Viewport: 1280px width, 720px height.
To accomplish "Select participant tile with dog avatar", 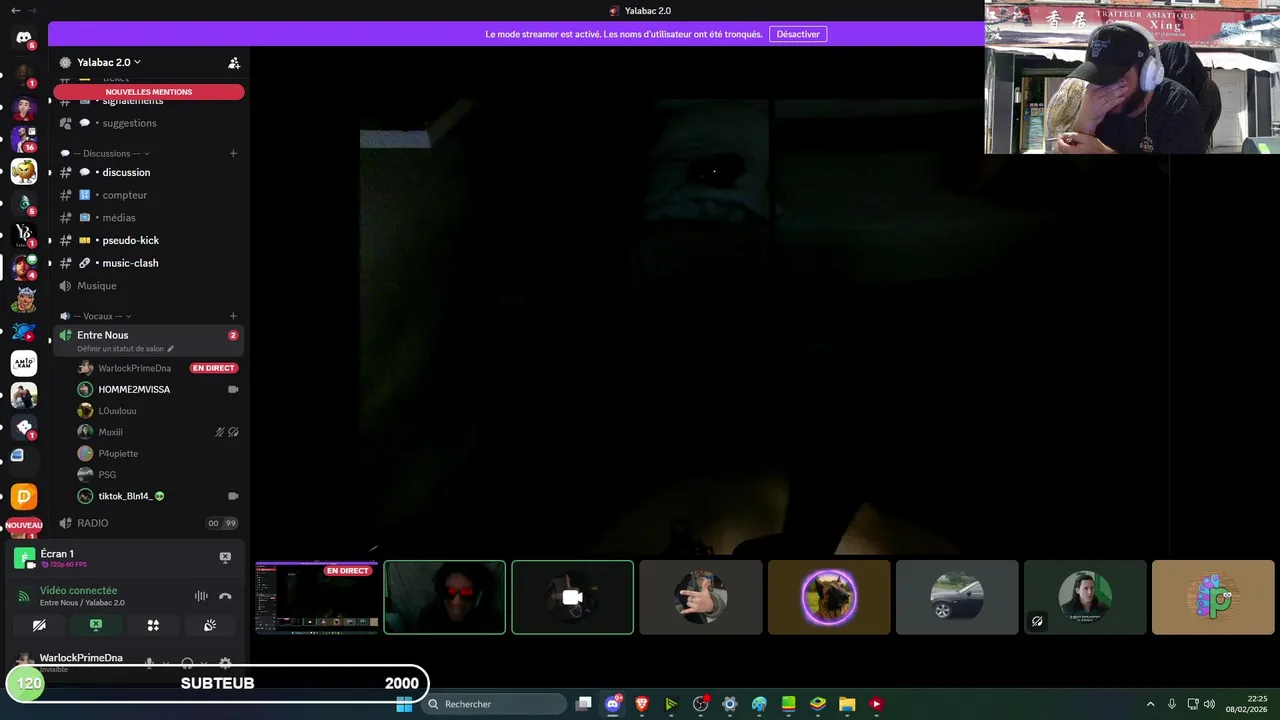I will pyautogui.click(x=829, y=597).
